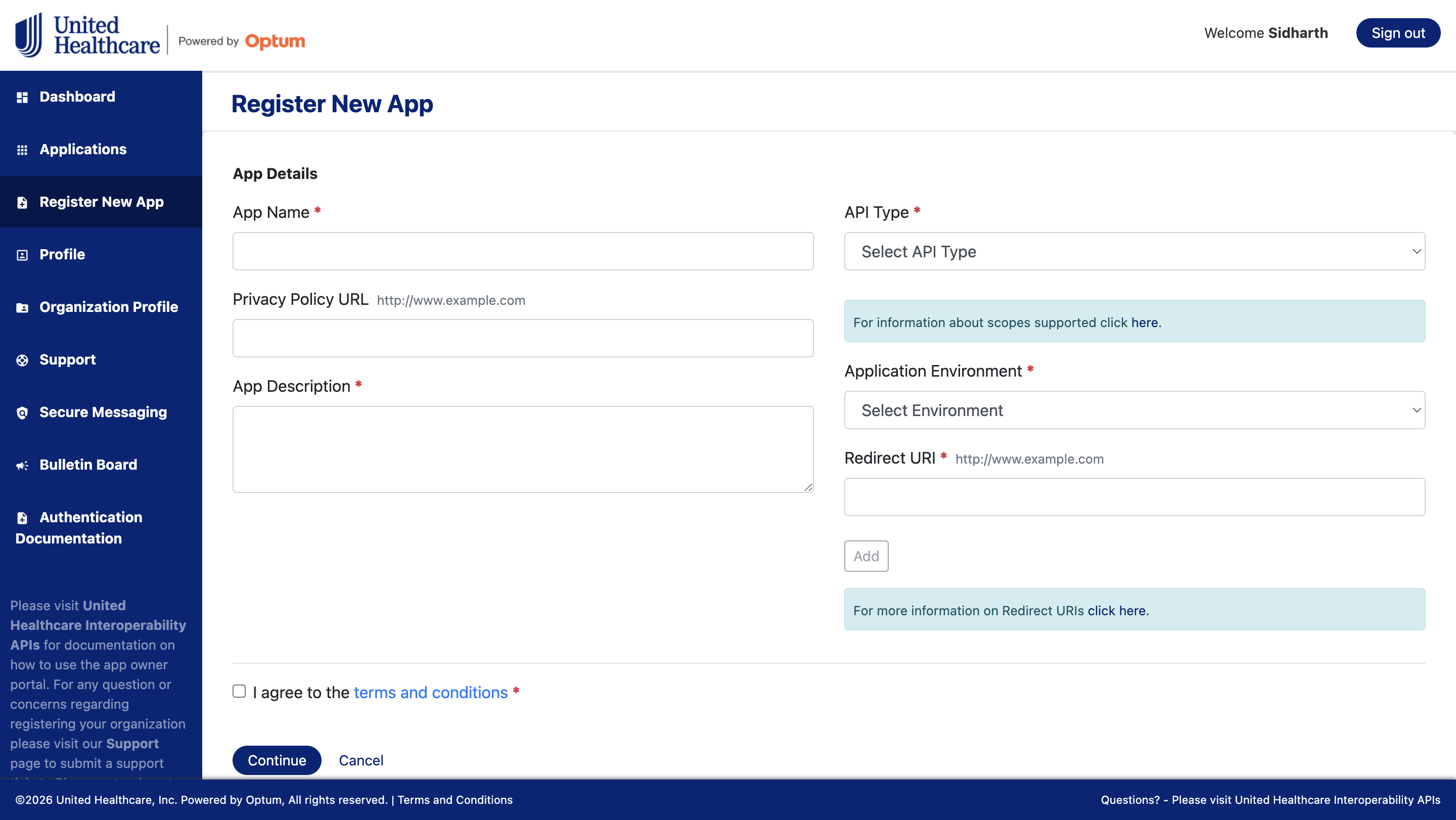Open the terms and conditions link
The image size is (1456, 820).
pyautogui.click(x=431, y=692)
